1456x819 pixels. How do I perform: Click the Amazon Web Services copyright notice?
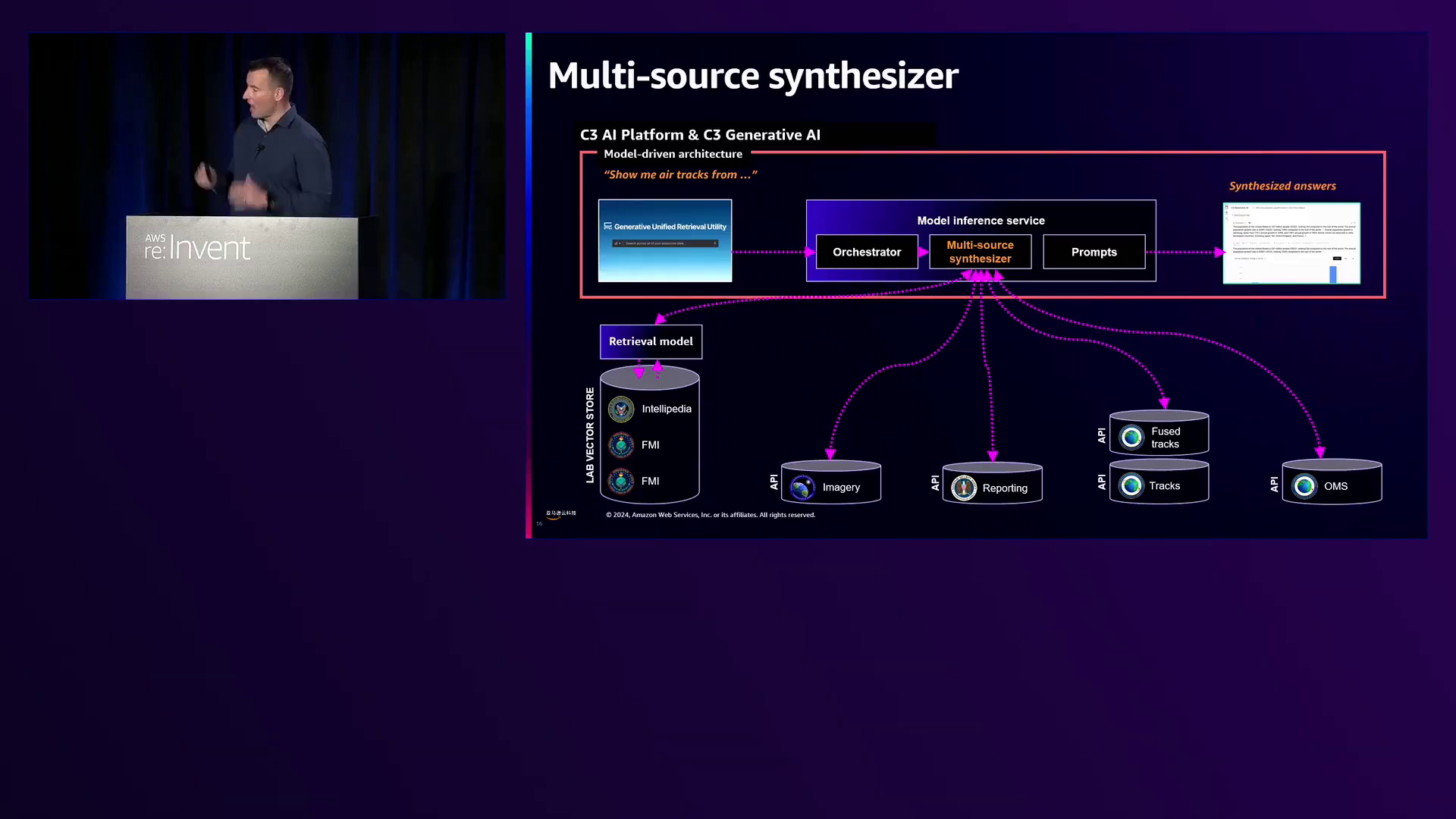(x=711, y=515)
